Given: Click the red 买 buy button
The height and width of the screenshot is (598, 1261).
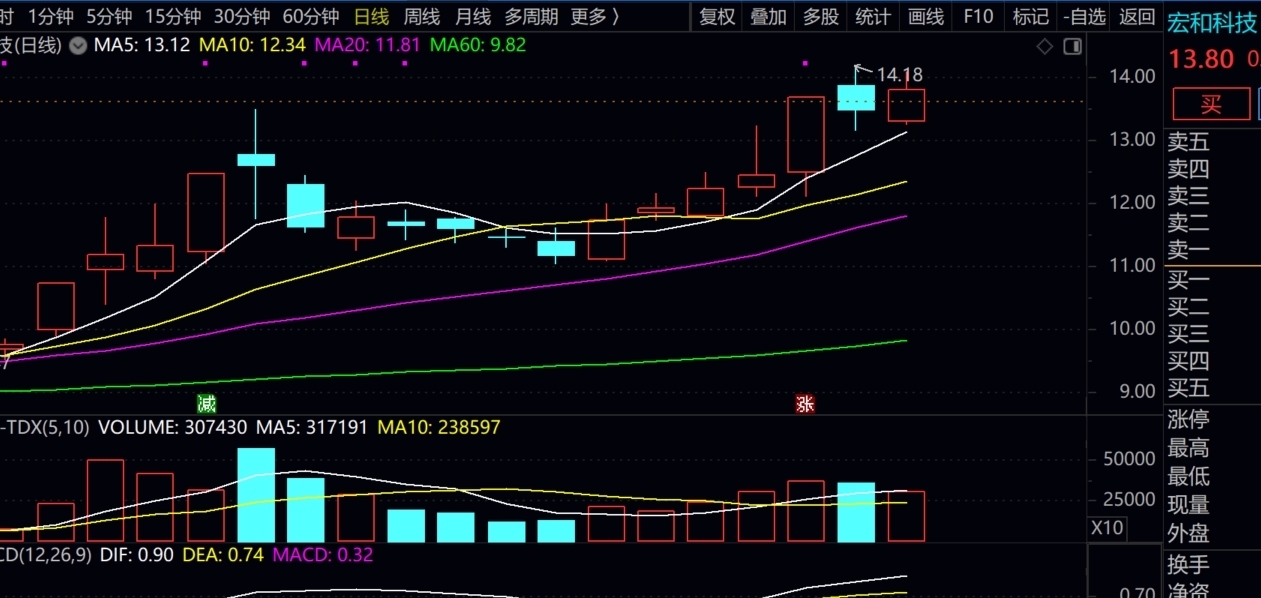Looking at the screenshot, I should (1211, 103).
